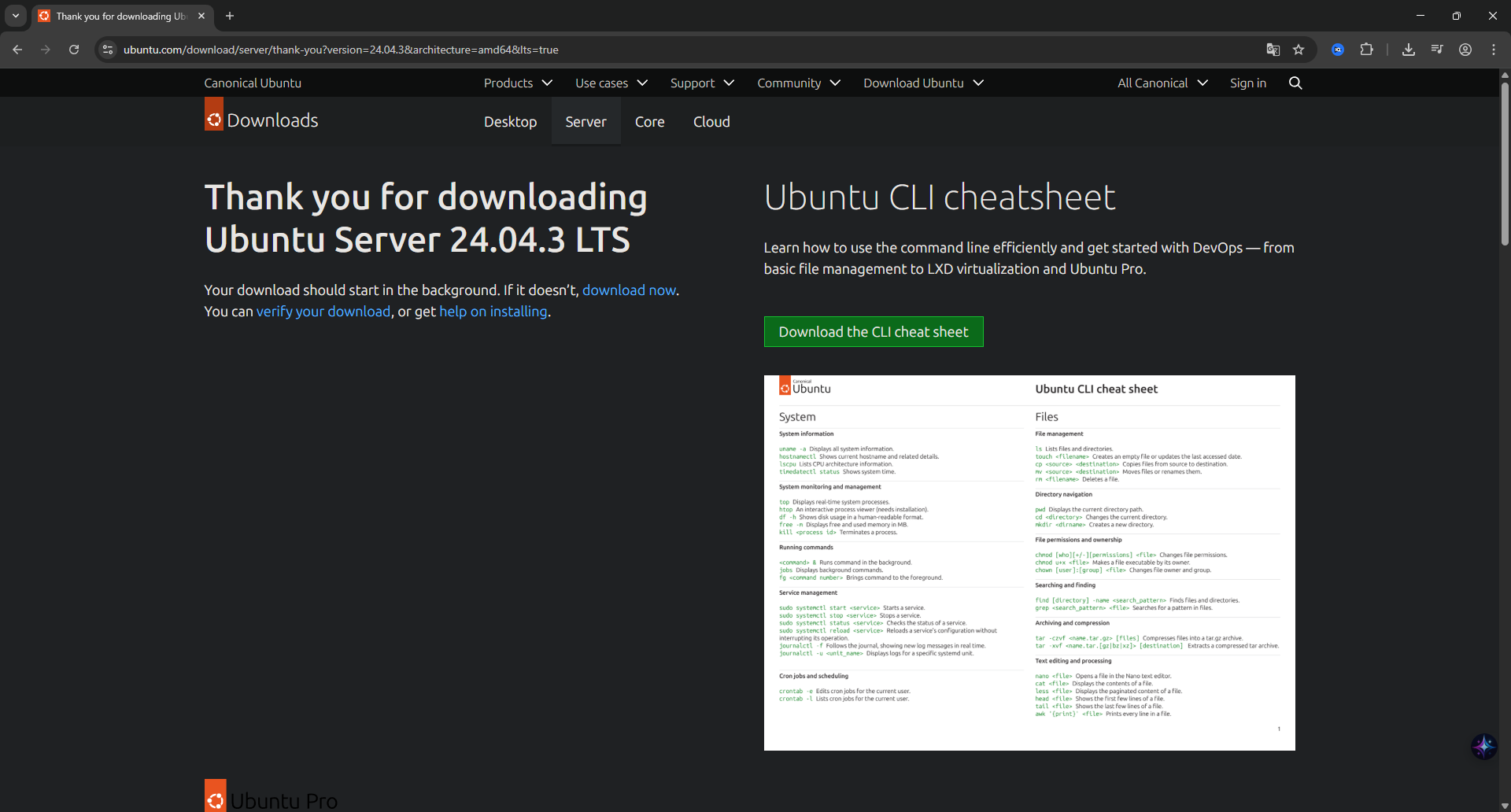Click the back navigation arrow
Image resolution: width=1511 pixels, height=812 pixels.
17,49
